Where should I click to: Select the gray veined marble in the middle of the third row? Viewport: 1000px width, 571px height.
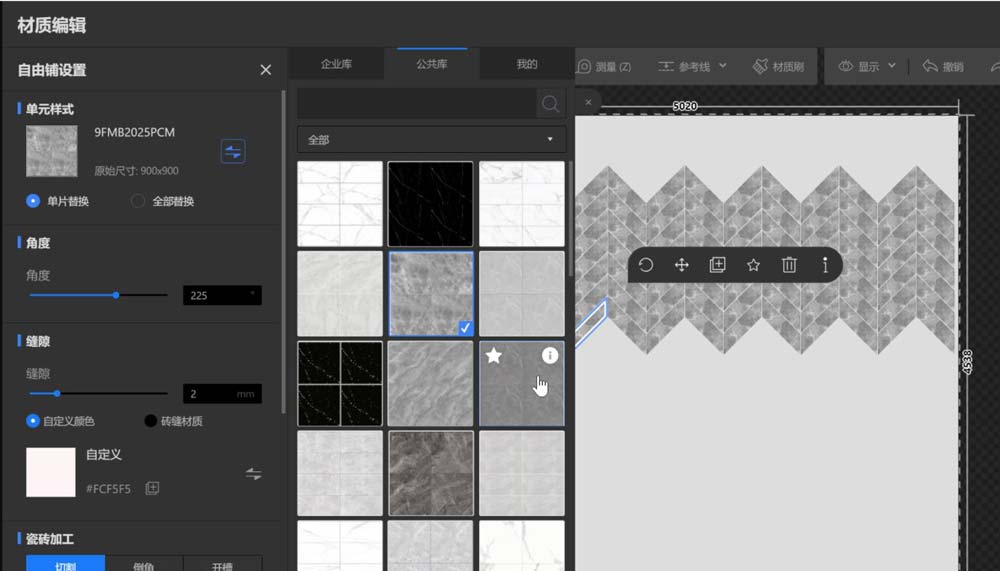point(430,383)
